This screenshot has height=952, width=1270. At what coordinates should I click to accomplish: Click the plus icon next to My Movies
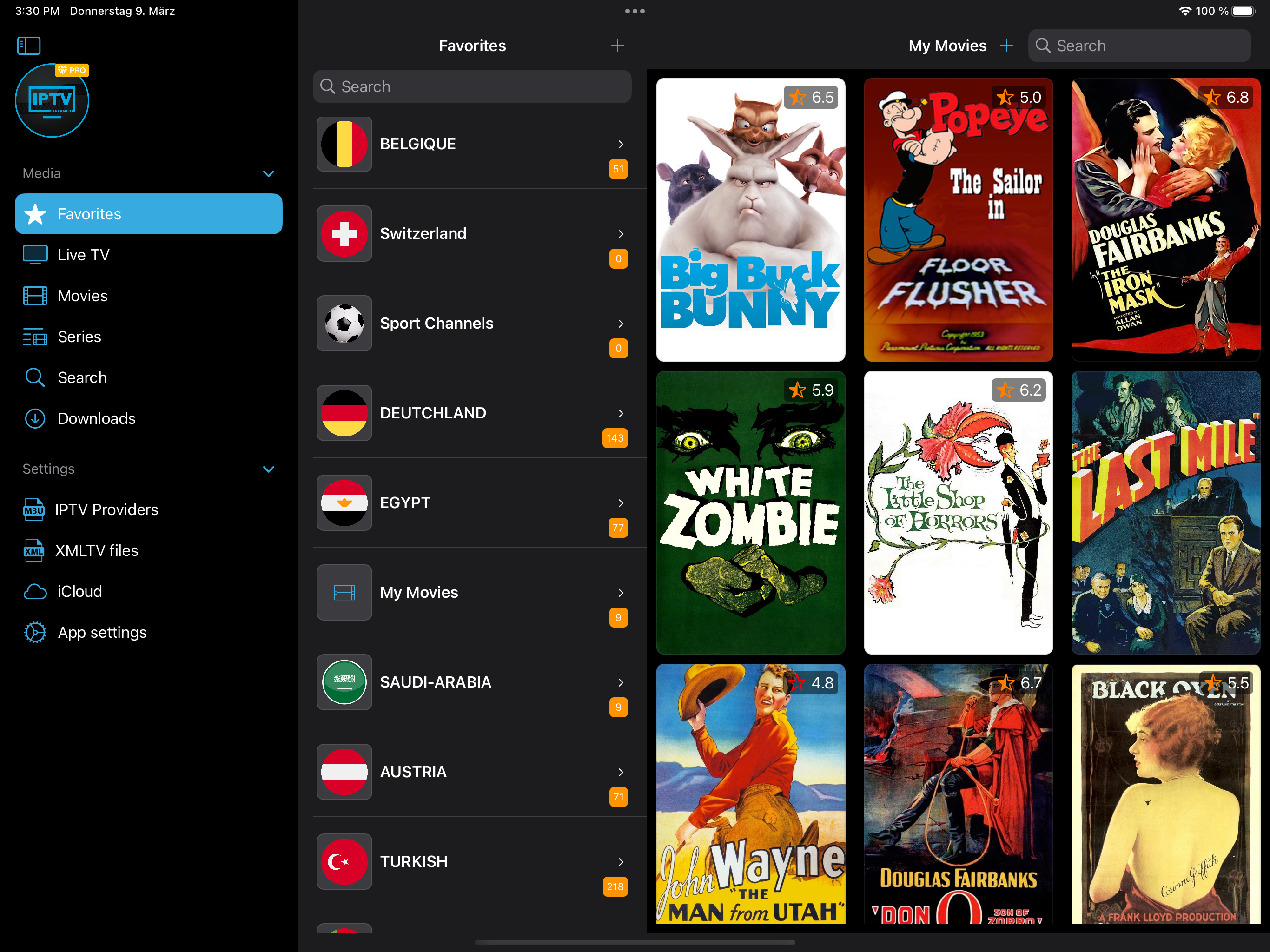pos(1006,46)
